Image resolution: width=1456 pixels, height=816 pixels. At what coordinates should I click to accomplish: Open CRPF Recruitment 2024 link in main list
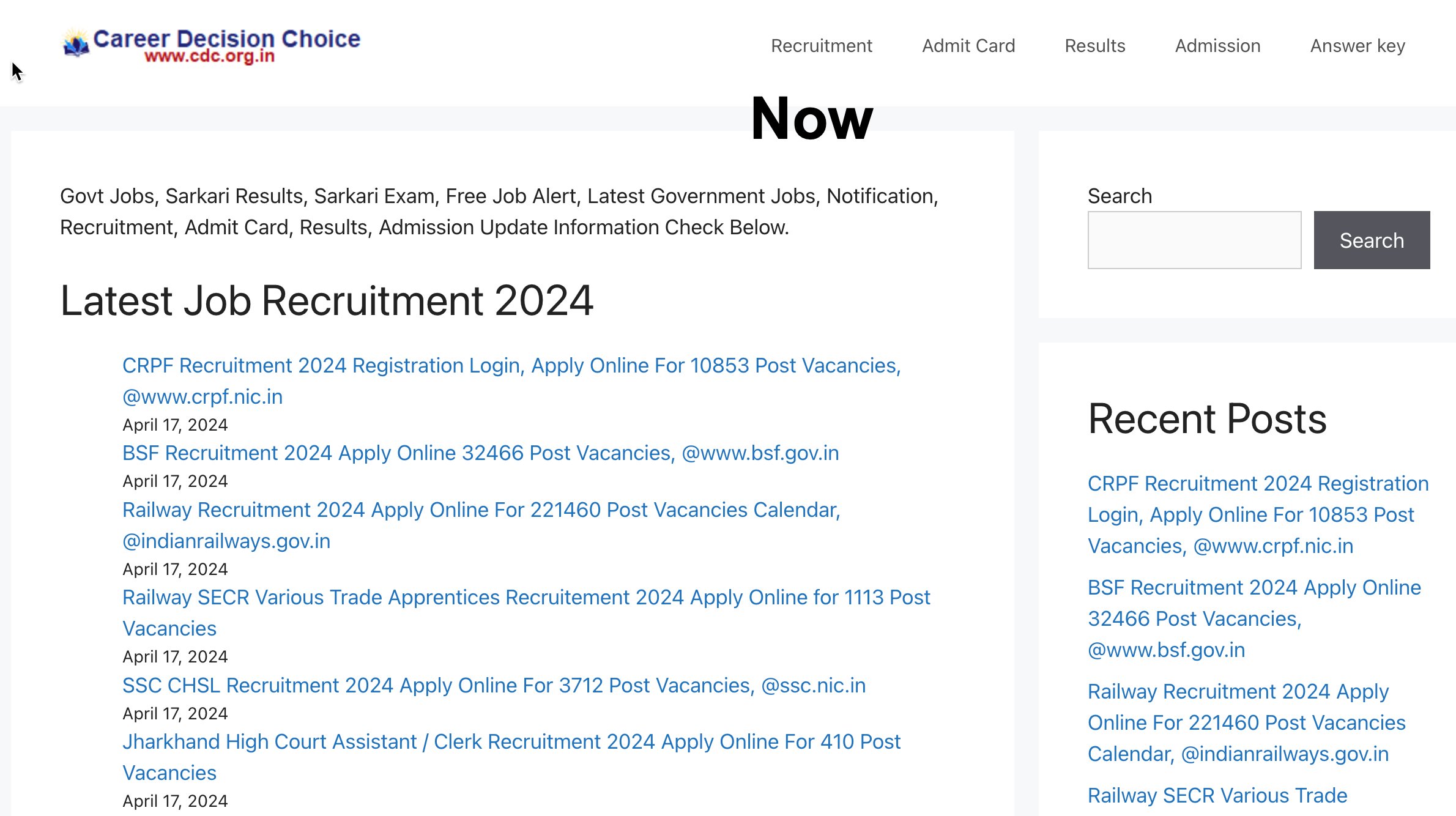[x=511, y=380]
